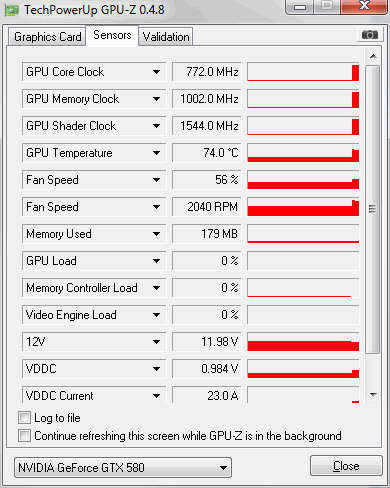Enable the Log to file checkbox
This screenshot has height=488, width=390.
click(24, 417)
